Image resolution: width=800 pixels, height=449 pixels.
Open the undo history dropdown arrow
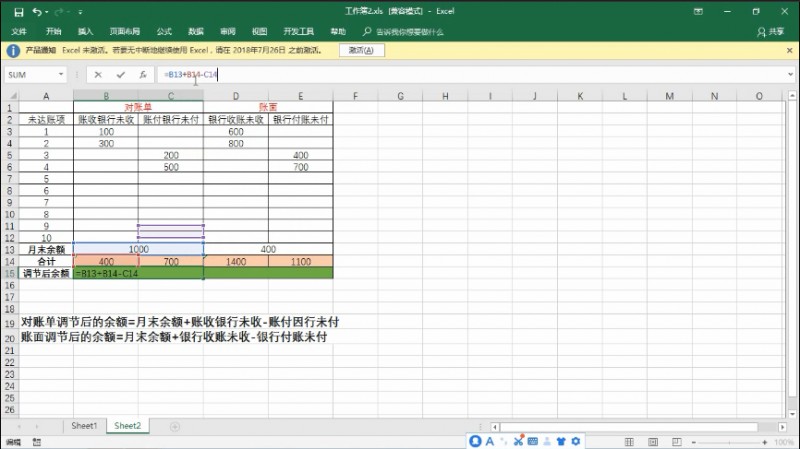click(46, 12)
